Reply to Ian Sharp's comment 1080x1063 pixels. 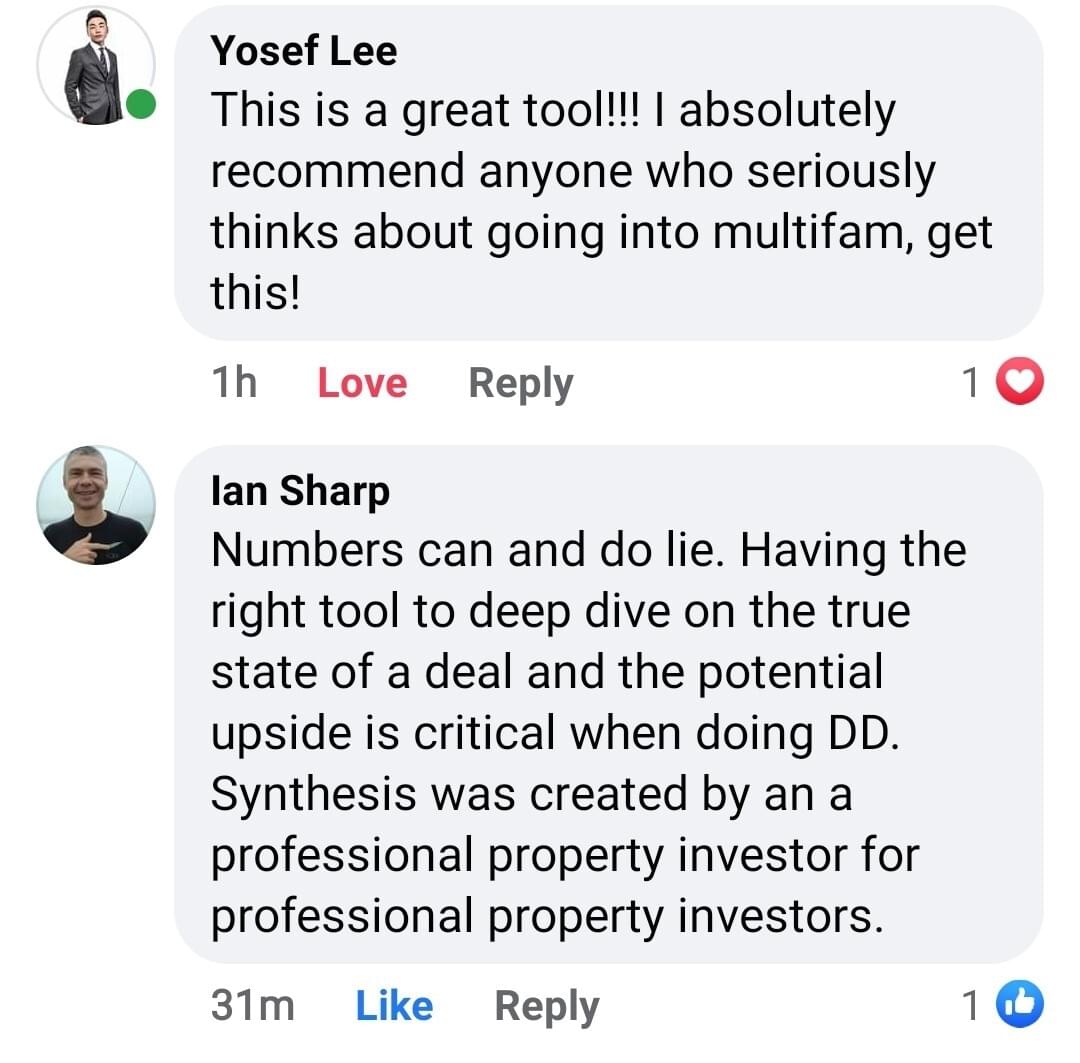click(547, 1007)
